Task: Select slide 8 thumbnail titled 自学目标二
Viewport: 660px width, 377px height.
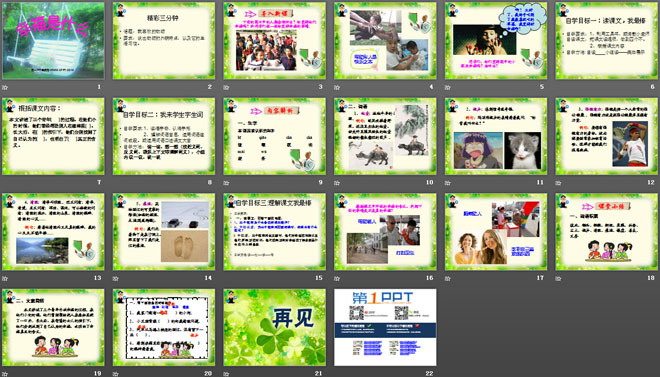Action: coord(164,136)
